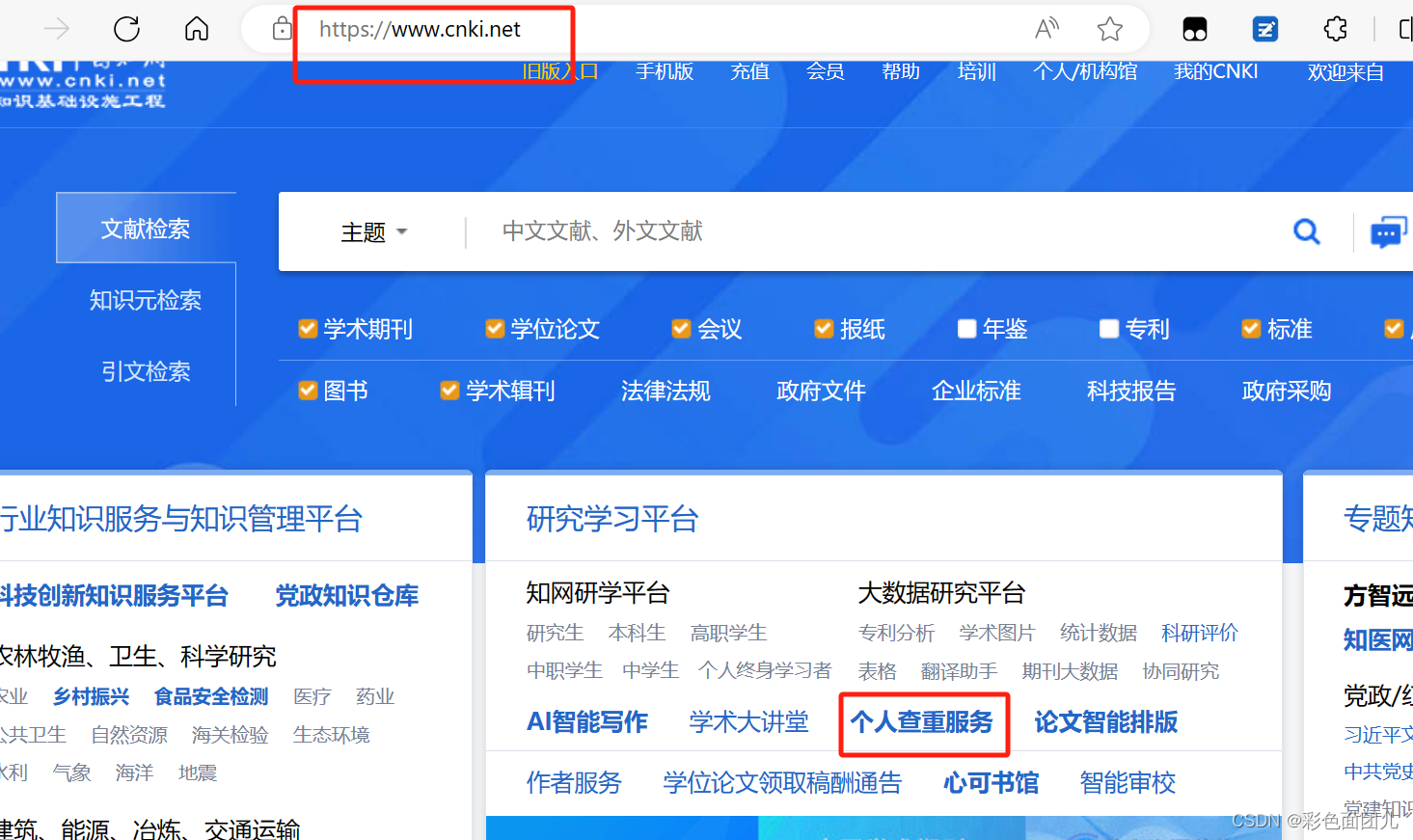Screen dimensions: 1413x840
Task: Click the lock site info icon
Action: [282, 28]
